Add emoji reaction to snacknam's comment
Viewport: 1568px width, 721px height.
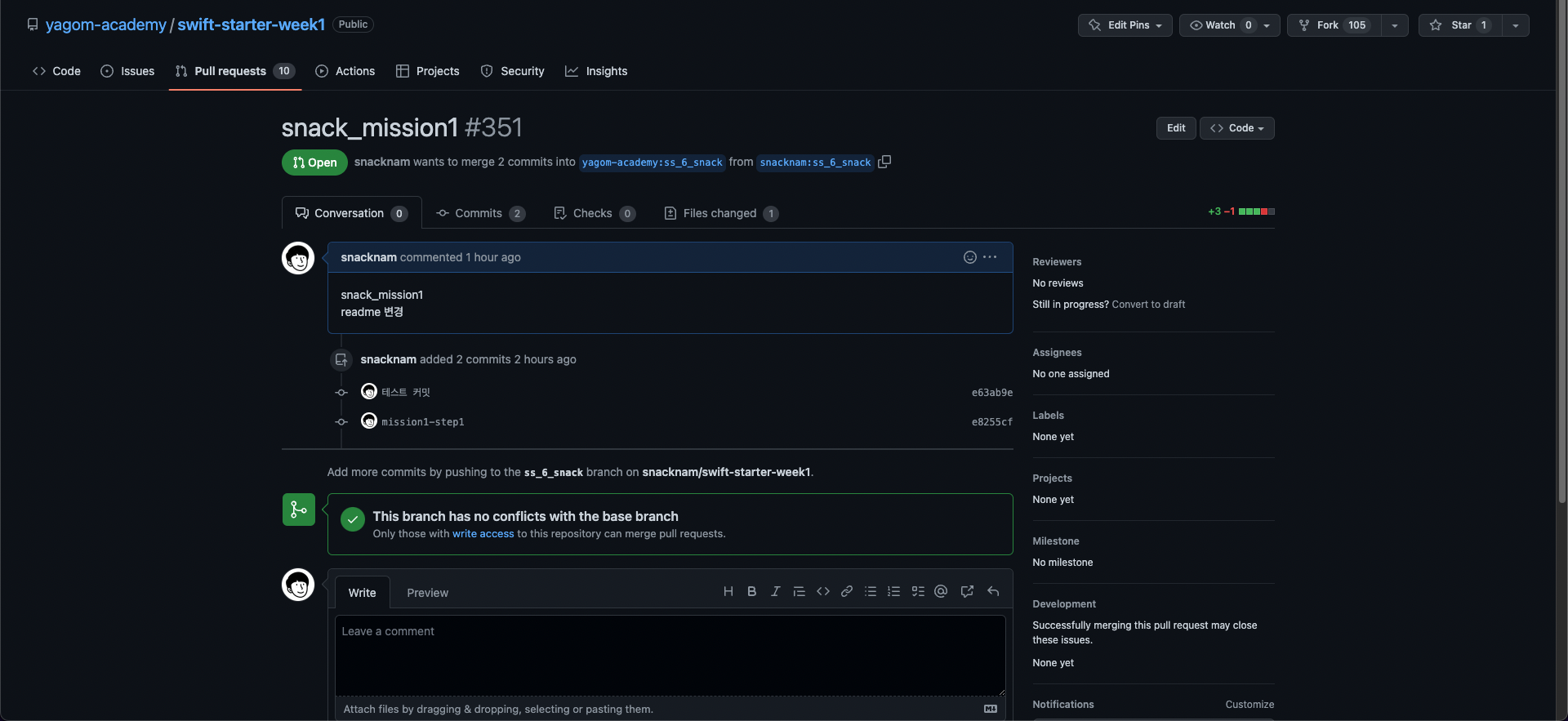point(969,257)
